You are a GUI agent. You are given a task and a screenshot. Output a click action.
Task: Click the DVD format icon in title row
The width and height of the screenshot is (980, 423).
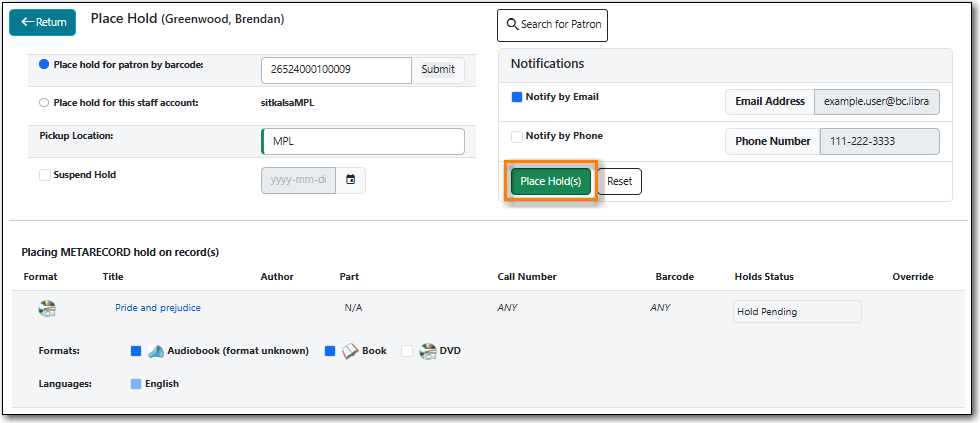[x=47, y=308]
